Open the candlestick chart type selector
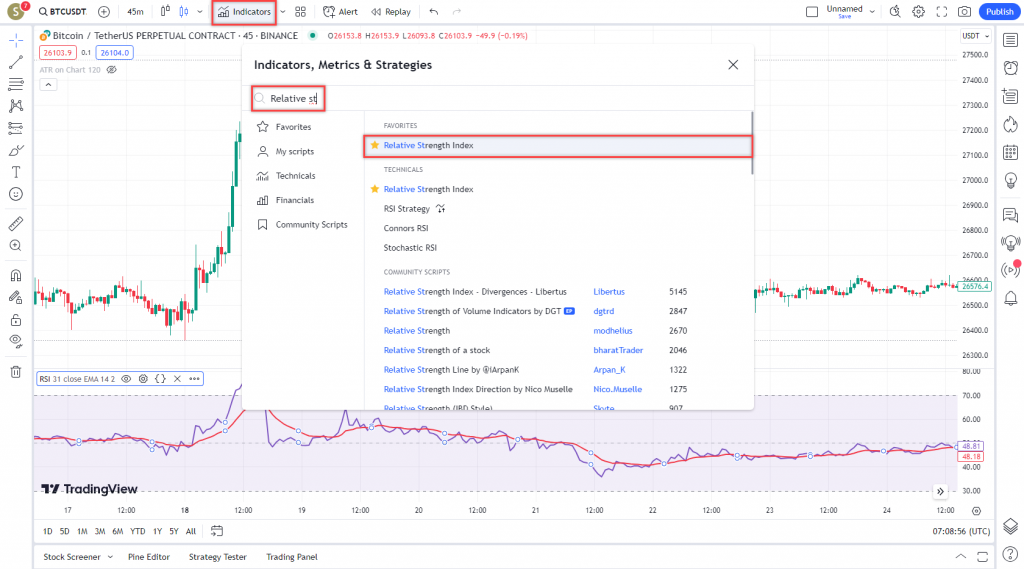The height and width of the screenshot is (569, 1024). pyautogui.click(x=184, y=12)
